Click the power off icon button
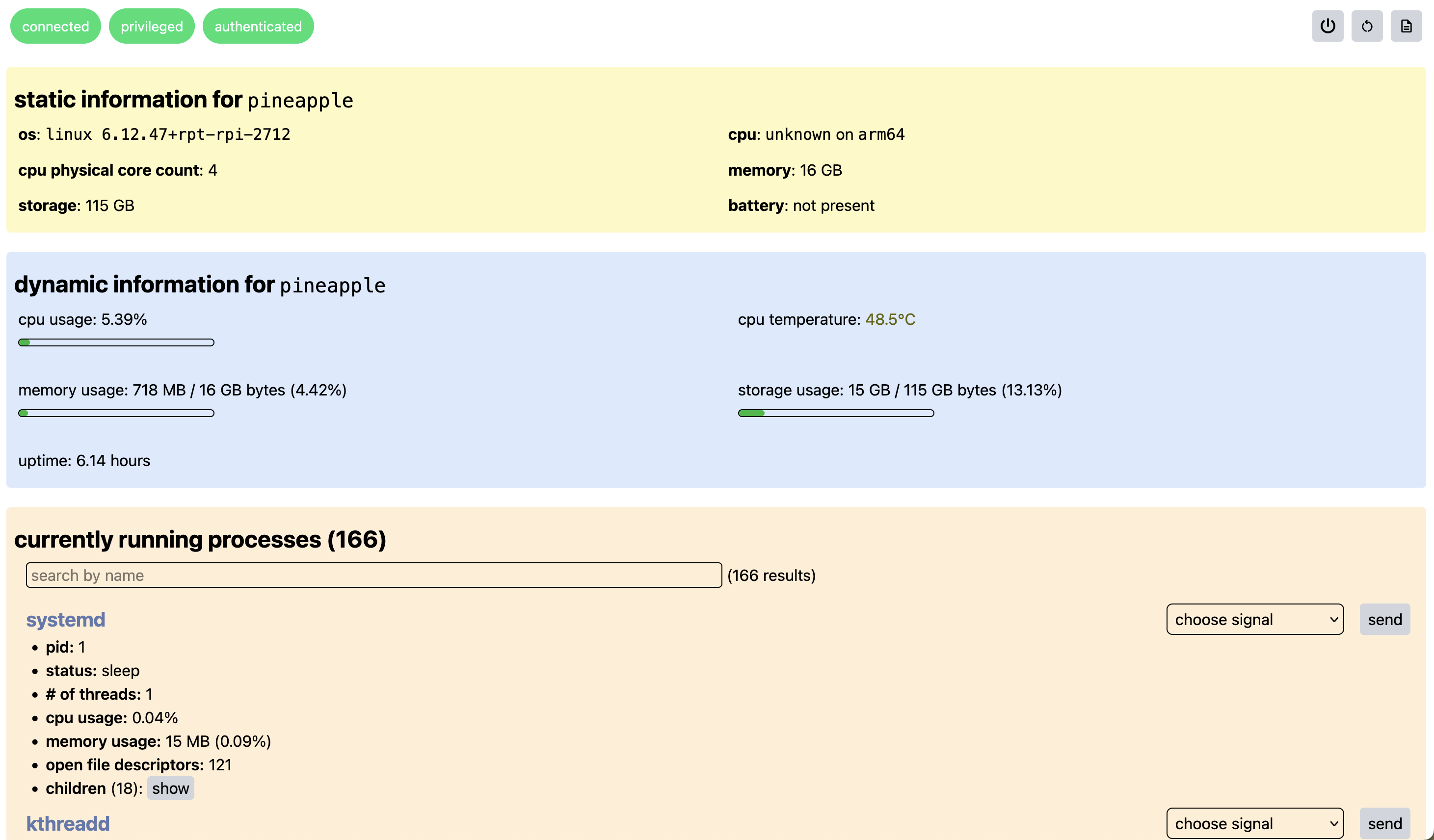This screenshot has width=1434, height=840. pos(1327,26)
